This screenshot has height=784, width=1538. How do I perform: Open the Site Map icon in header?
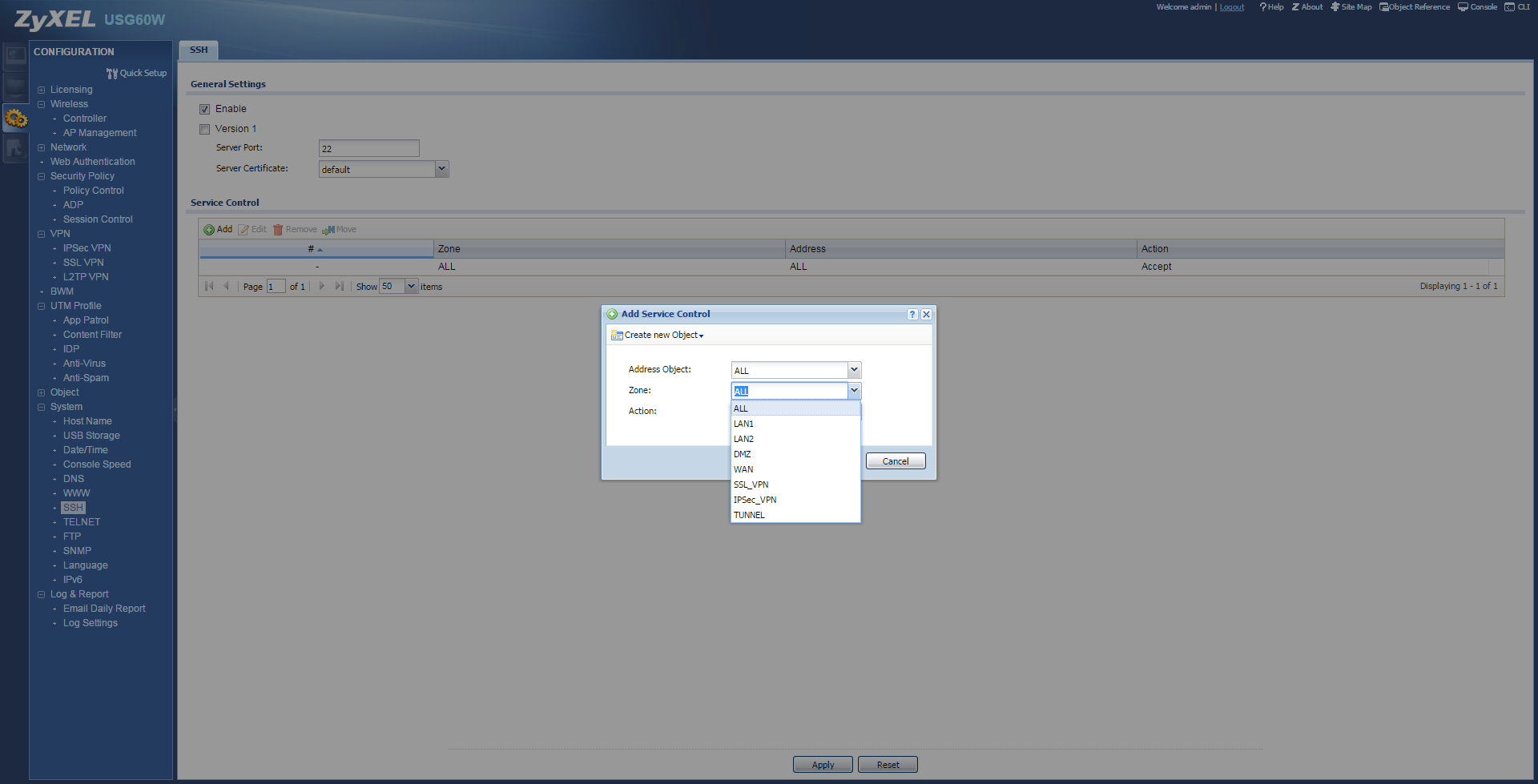point(1335,7)
